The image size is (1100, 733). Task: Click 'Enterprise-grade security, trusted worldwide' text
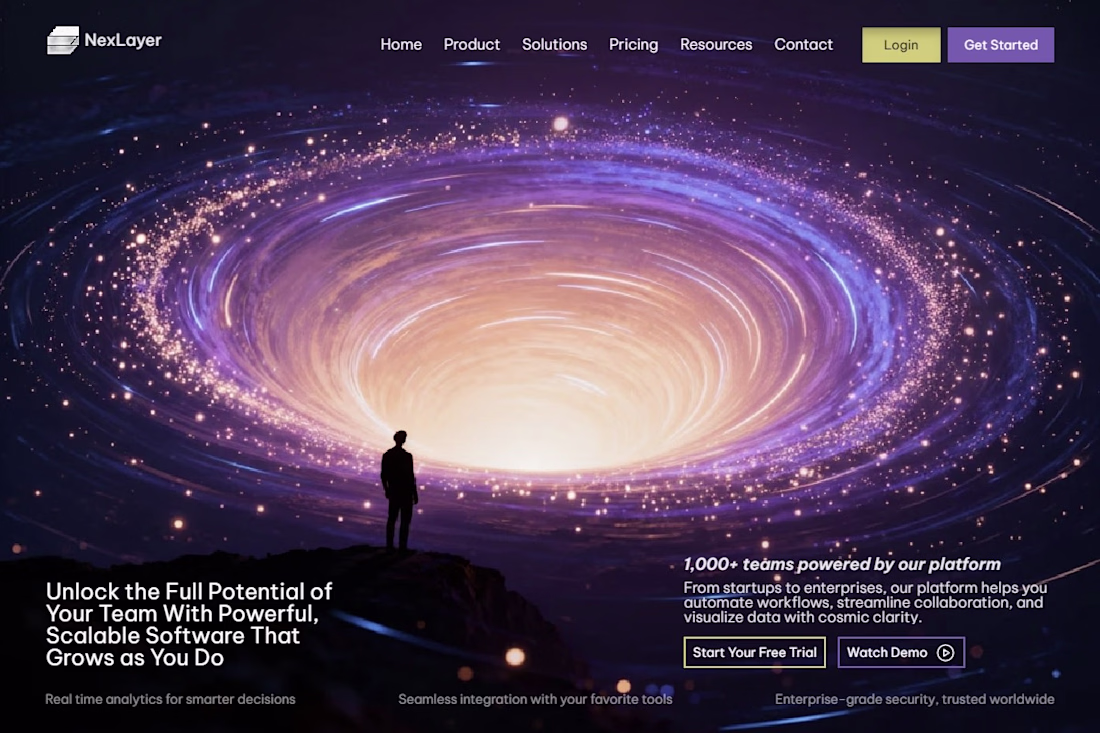point(914,699)
